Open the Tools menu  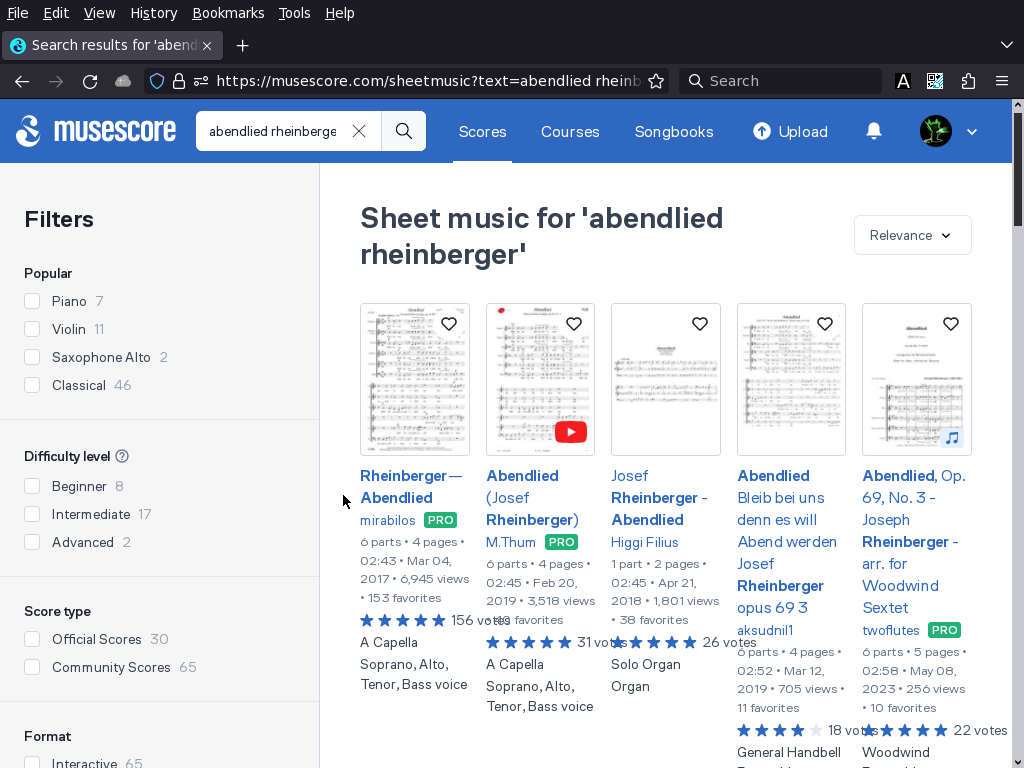click(294, 13)
